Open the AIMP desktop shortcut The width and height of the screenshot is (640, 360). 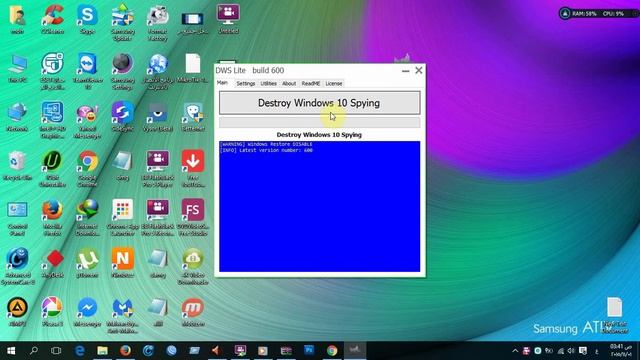(x=17, y=312)
